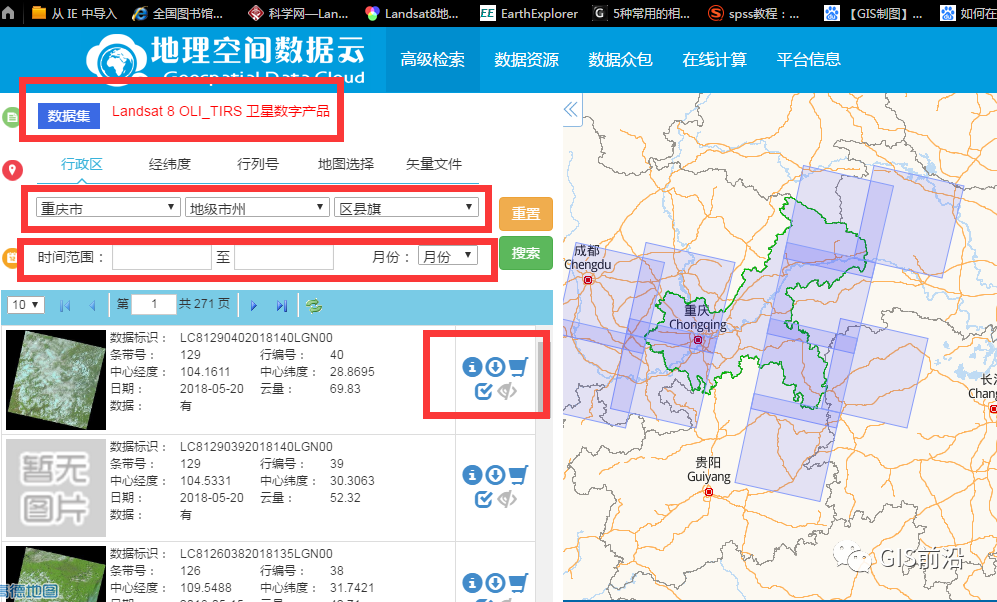Image resolution: width=997 pixels, height=602 pixels.
Task: Switch to the 矢量文件 tab
Action: pyautogui.click(x=434, y=164)
